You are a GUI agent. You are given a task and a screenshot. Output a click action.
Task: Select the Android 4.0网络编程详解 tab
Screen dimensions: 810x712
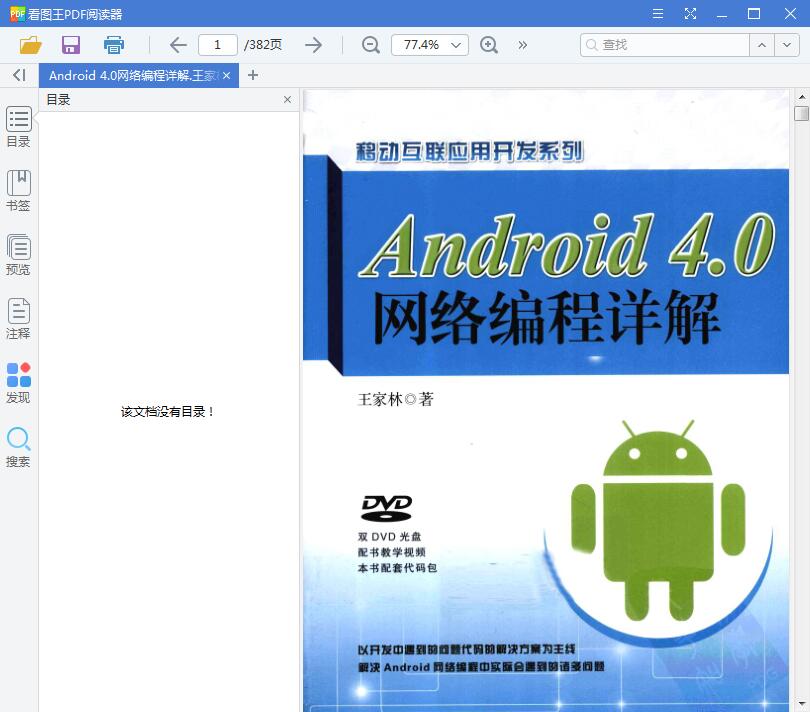[x=130, y=75]
